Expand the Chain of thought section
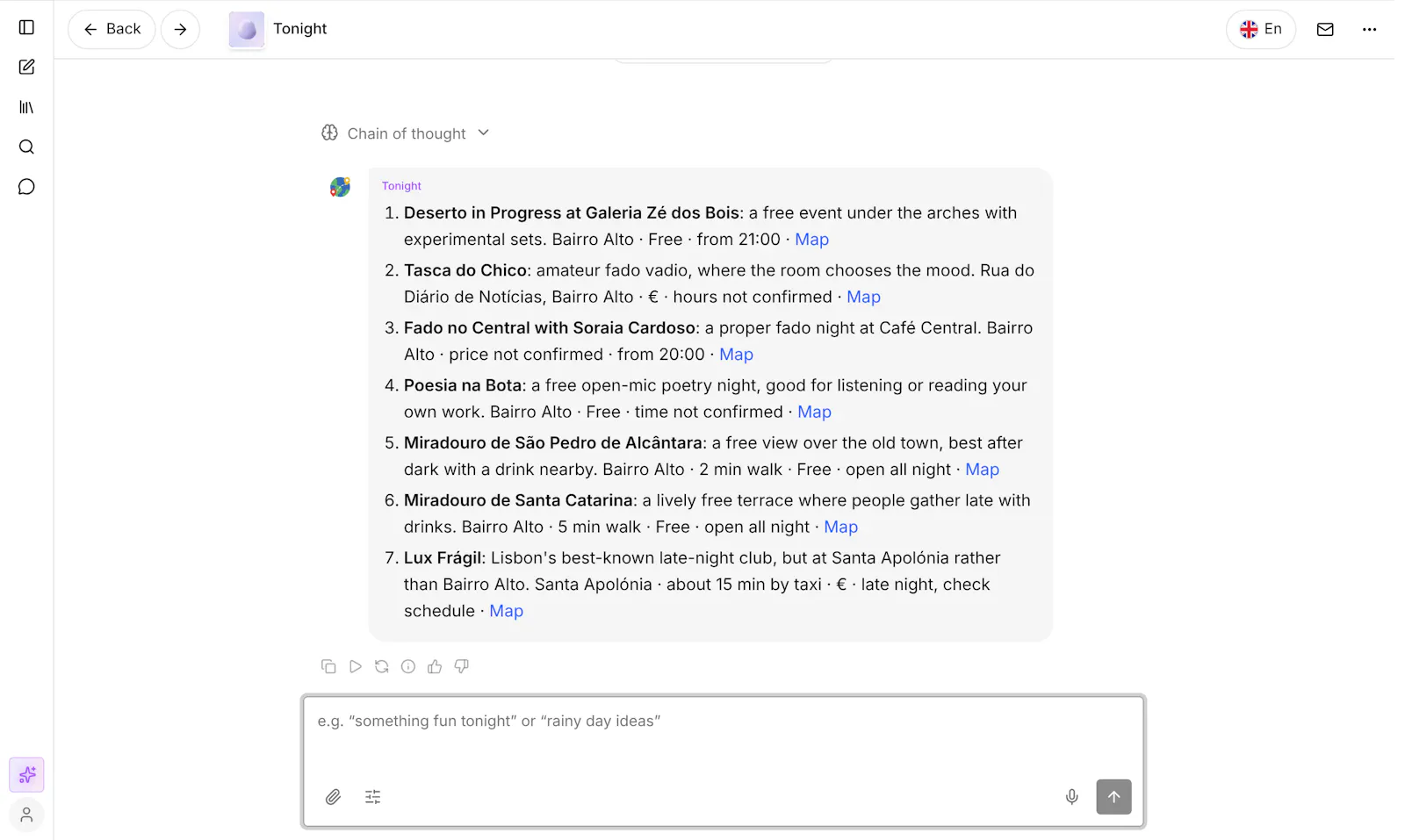This screenshot has width=1405, height=840. 406,133
